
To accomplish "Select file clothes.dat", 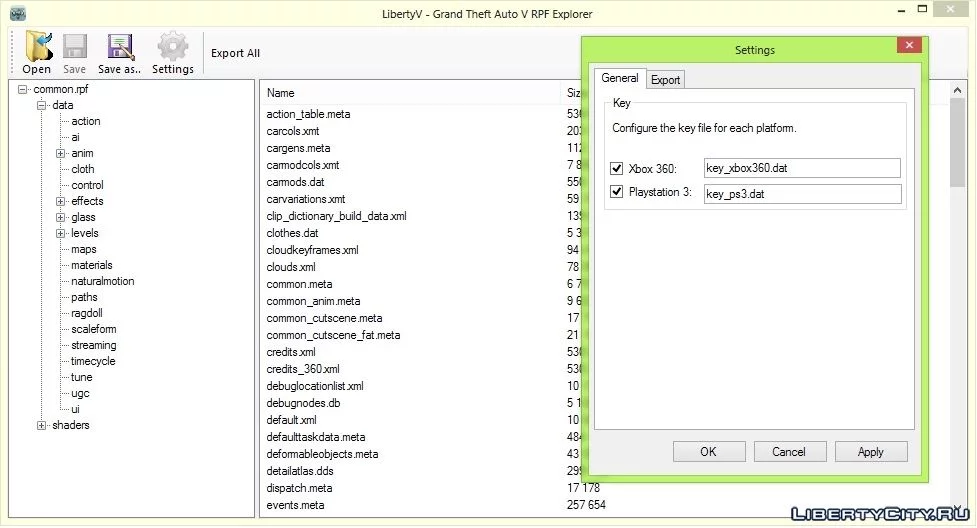I will [x=292, y=233].
